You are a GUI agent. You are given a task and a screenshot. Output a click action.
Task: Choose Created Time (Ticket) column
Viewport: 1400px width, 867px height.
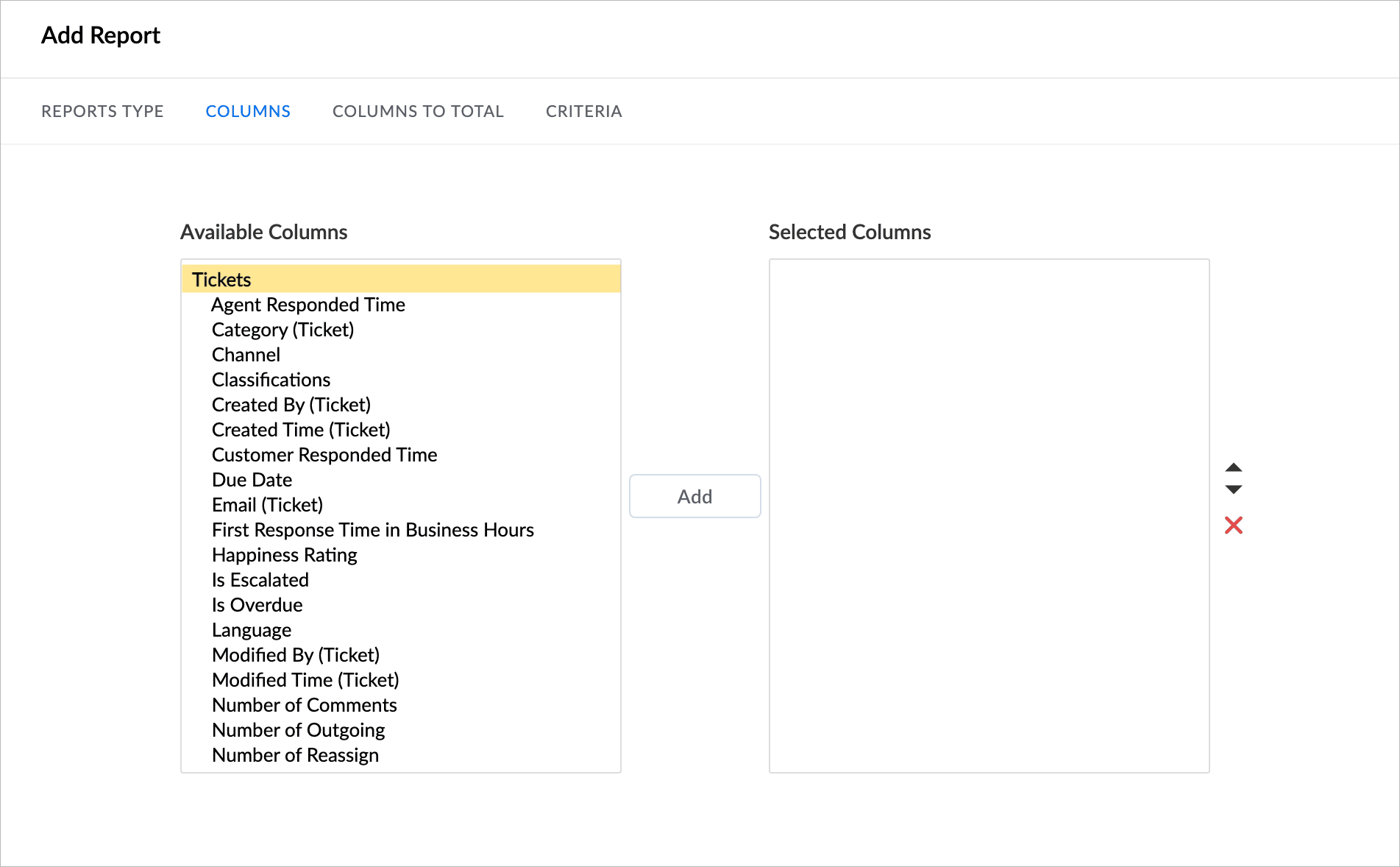click(301, 430)
